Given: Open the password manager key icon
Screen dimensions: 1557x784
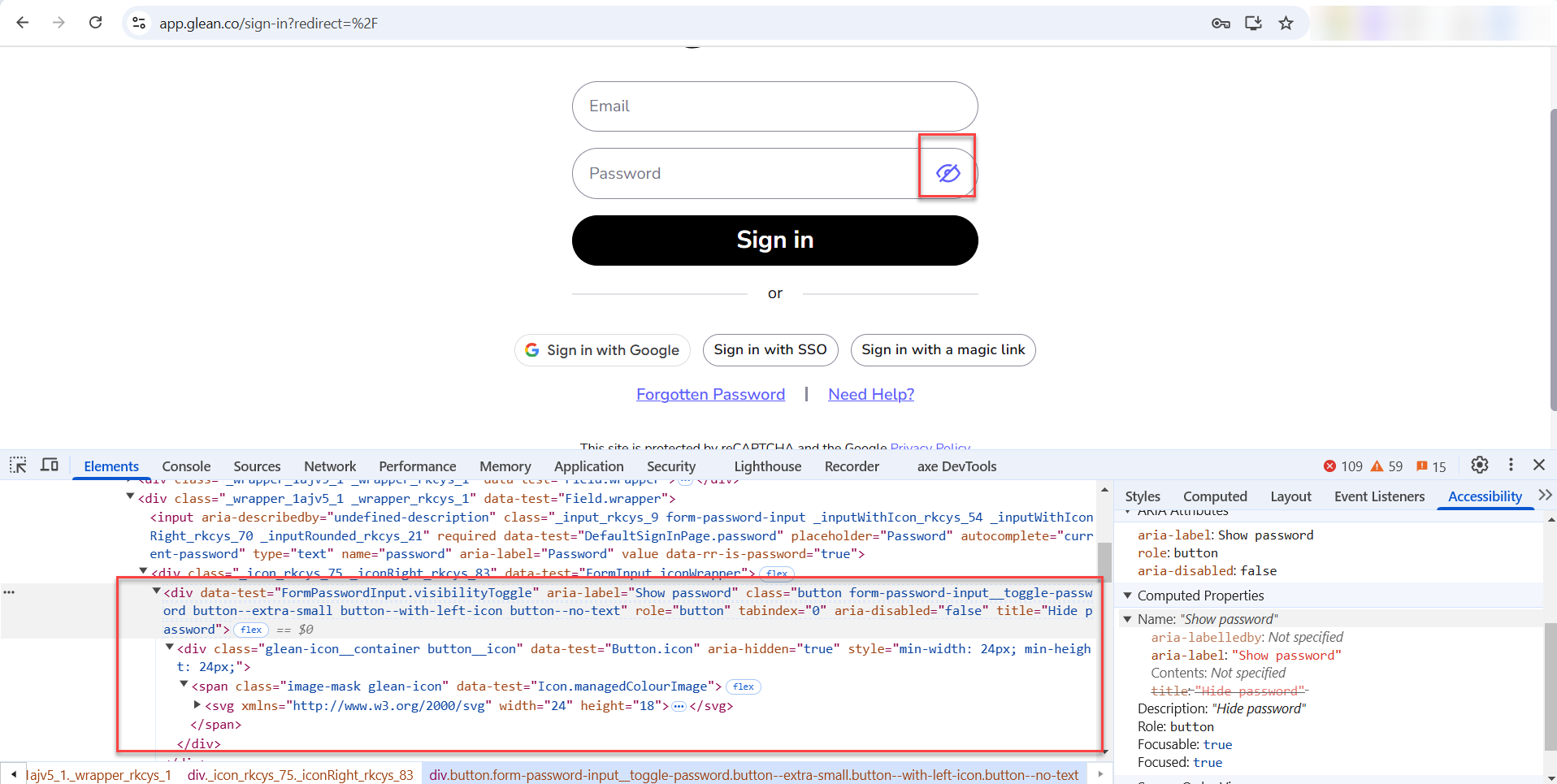Looking at the screenshot, I should point(1221,23).
